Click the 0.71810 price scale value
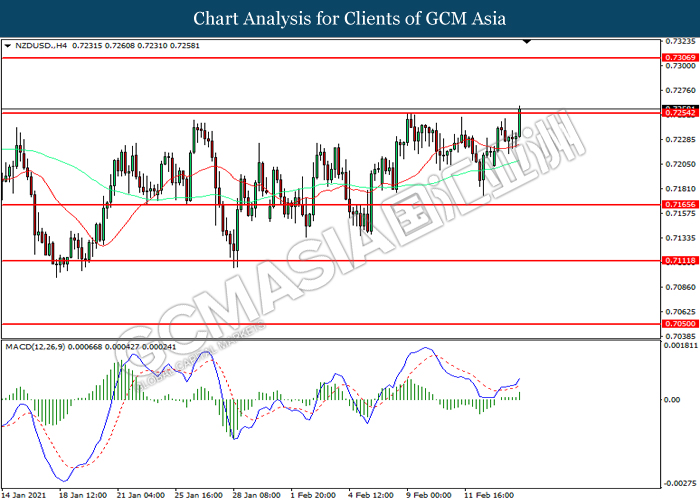 tap(680, 189)
